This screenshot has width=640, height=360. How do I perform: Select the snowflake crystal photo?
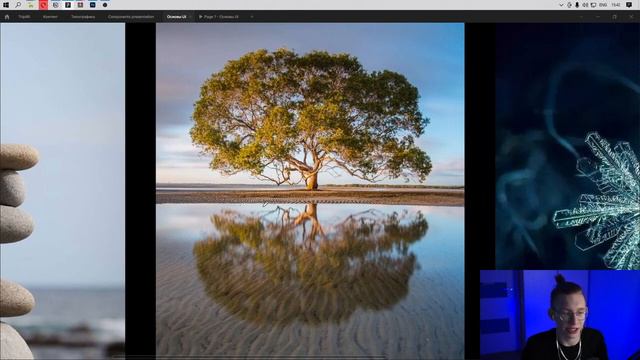(568, 146)
